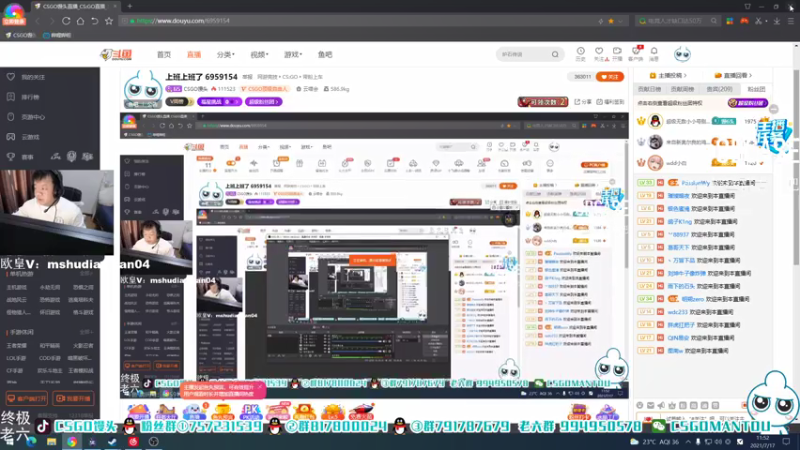Open File Explorer from the taskbar
Viewport: 800px width, 450px height.
tap(52, 442)
